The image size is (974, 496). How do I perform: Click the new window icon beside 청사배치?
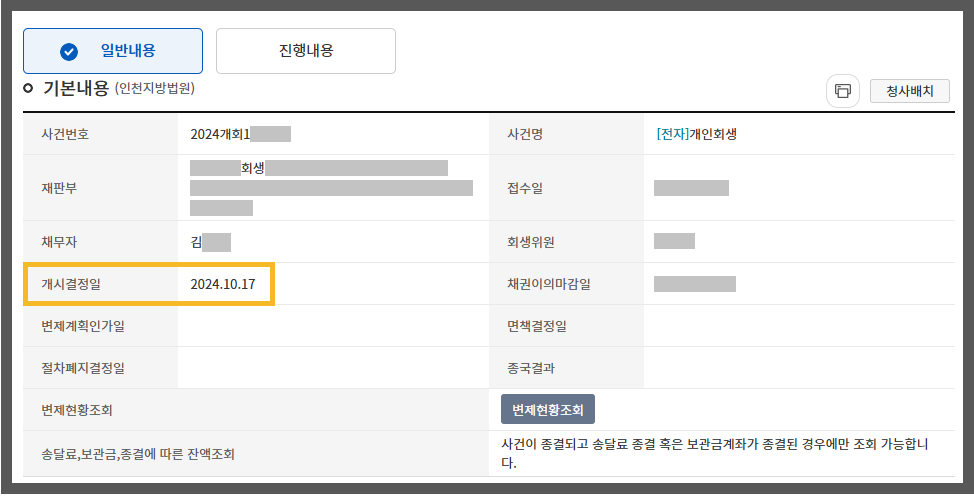842,91
